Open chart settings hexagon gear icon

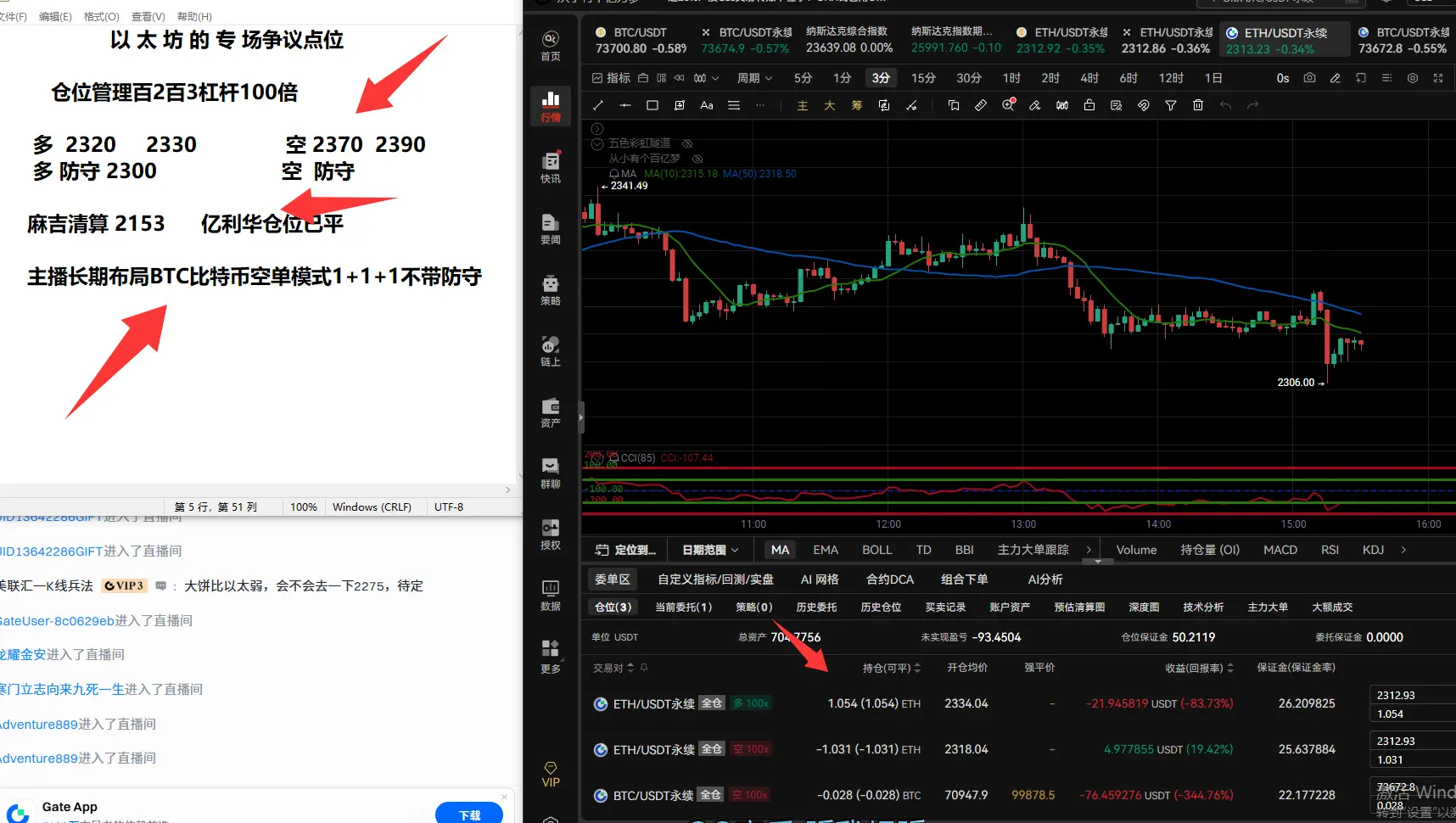tap(1413, 78)
